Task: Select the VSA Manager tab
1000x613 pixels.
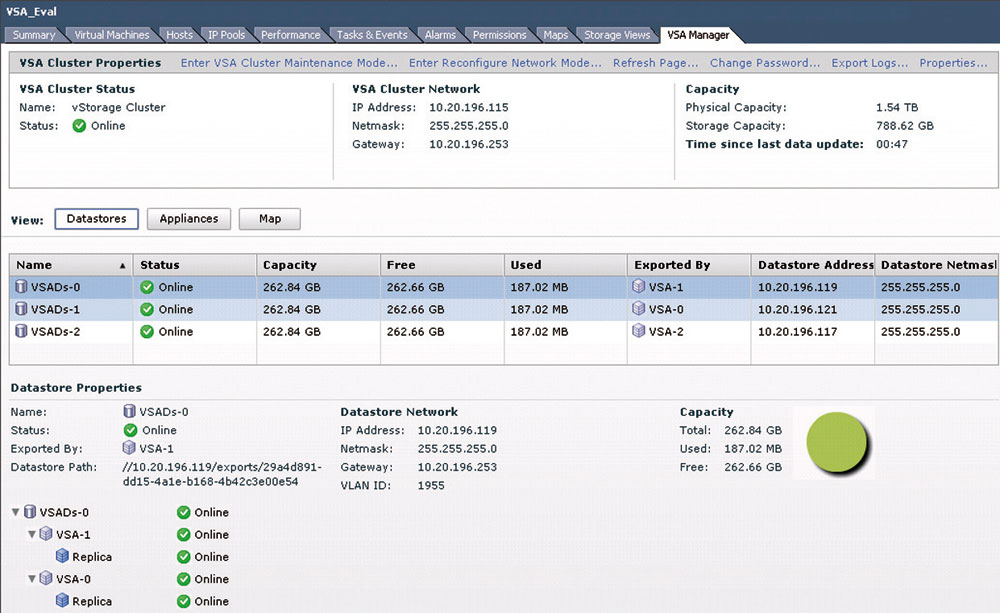Action: (699, 35)
